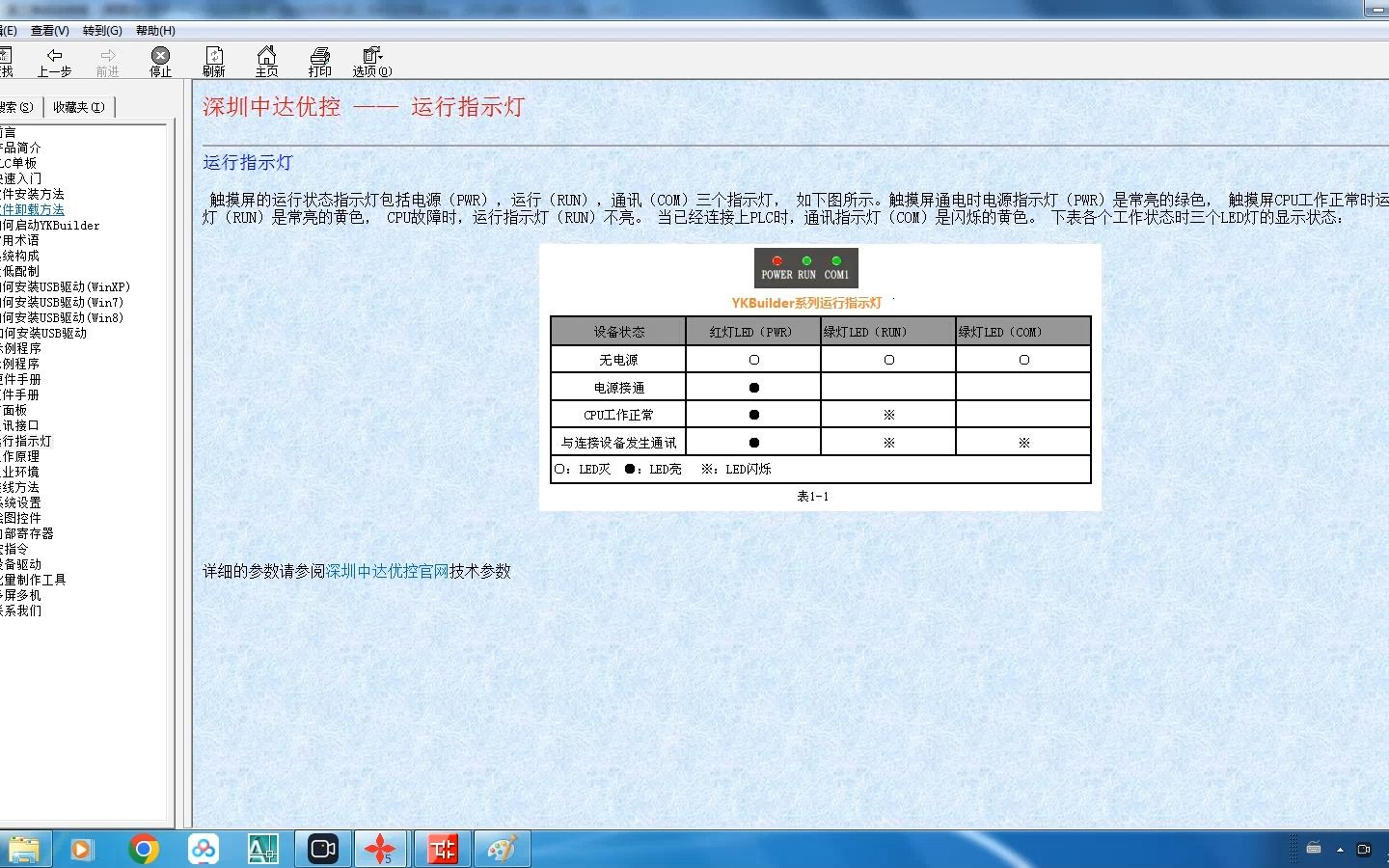Select the 运行指示灯 topic in the list

26,441
